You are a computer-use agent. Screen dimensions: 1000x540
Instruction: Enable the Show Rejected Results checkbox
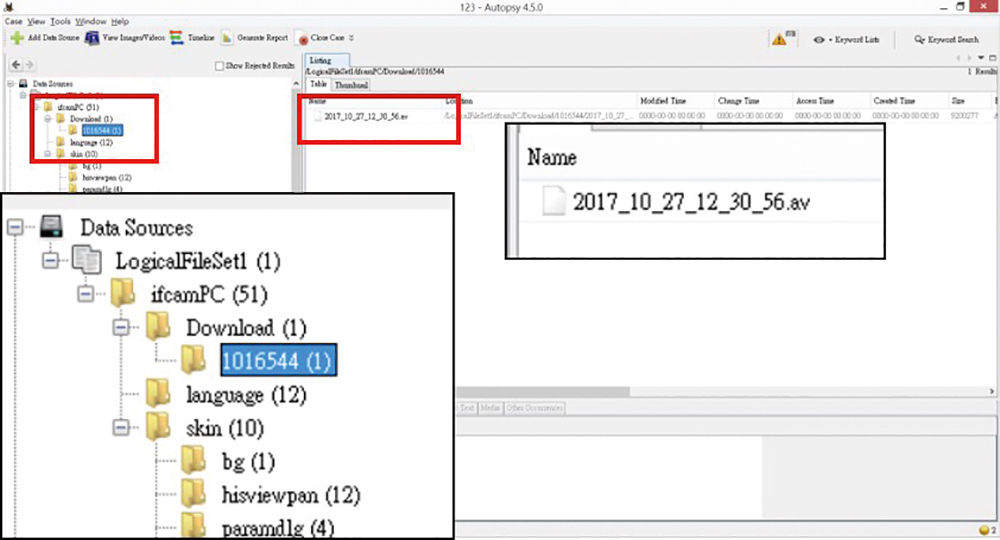[219, 66]
